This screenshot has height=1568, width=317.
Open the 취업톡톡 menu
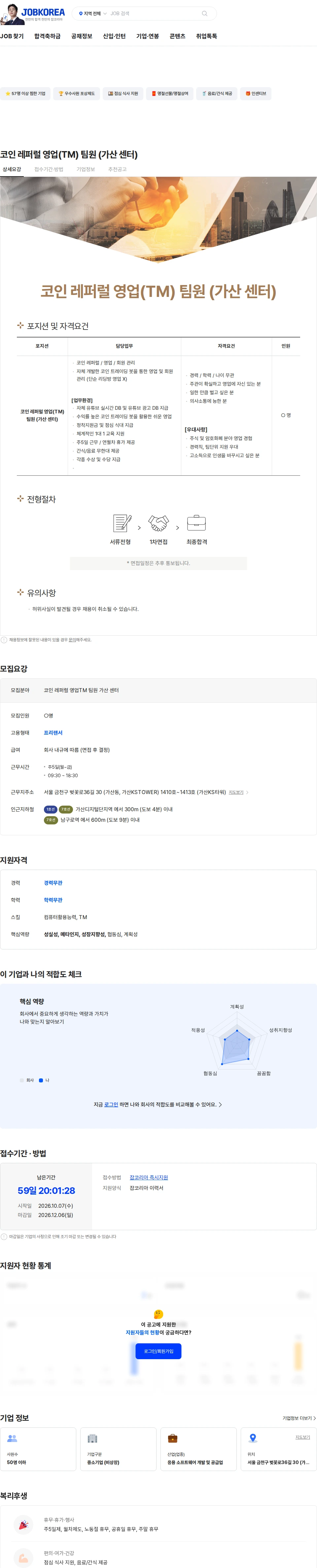coord(207,37)
